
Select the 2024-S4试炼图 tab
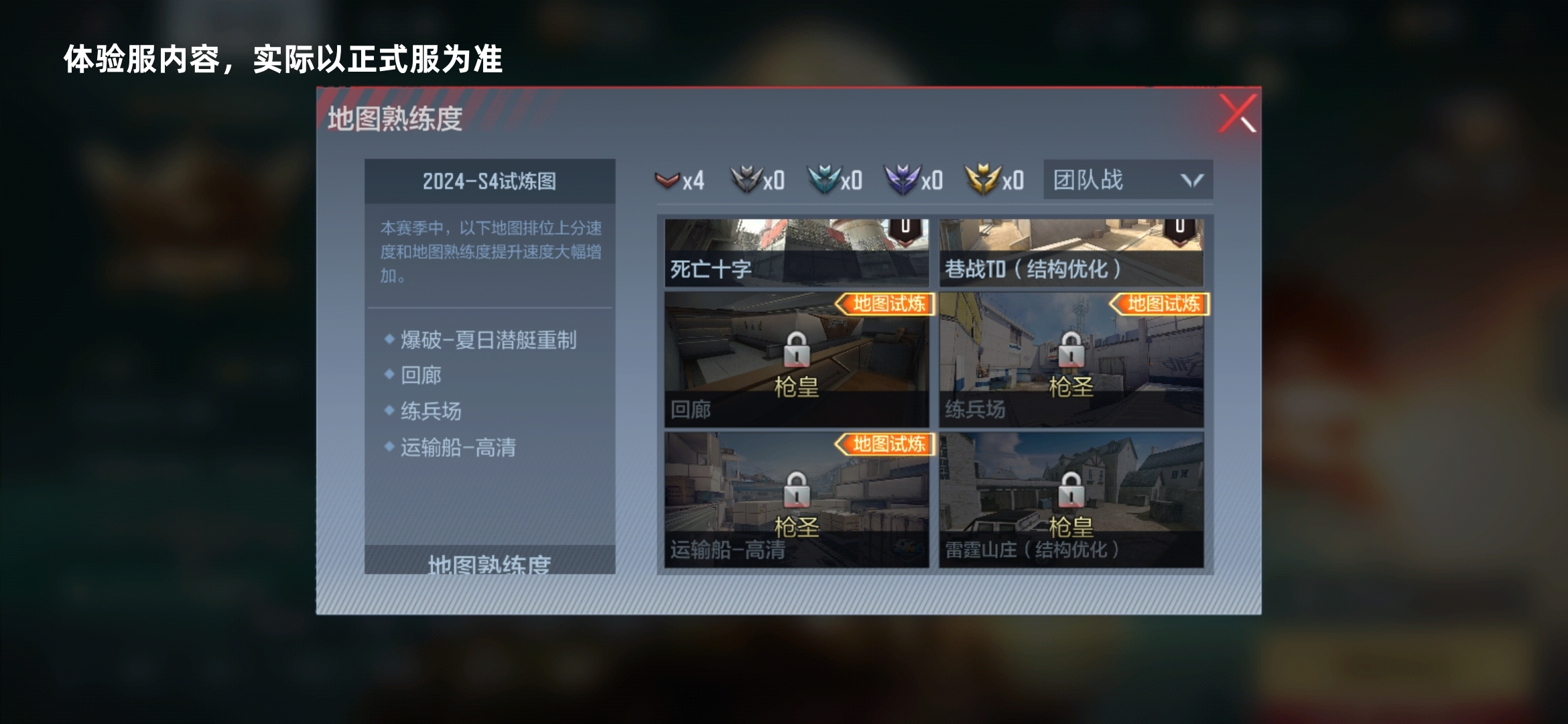point(490,181)
